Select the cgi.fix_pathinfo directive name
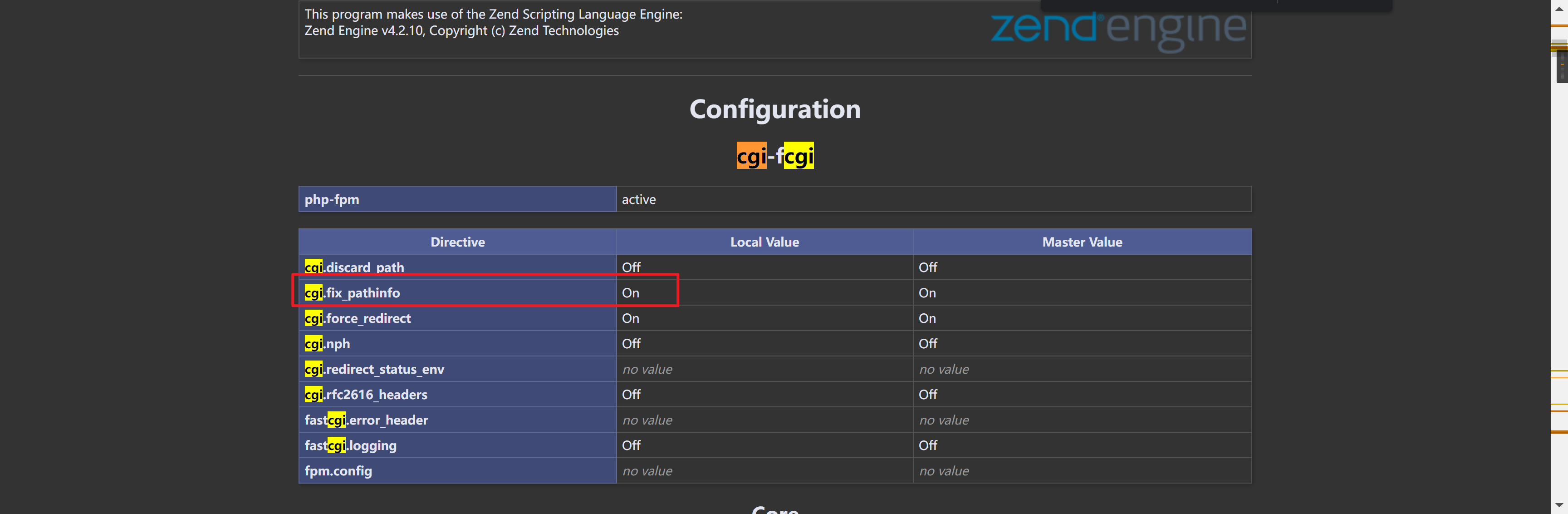 coord(353,293)
